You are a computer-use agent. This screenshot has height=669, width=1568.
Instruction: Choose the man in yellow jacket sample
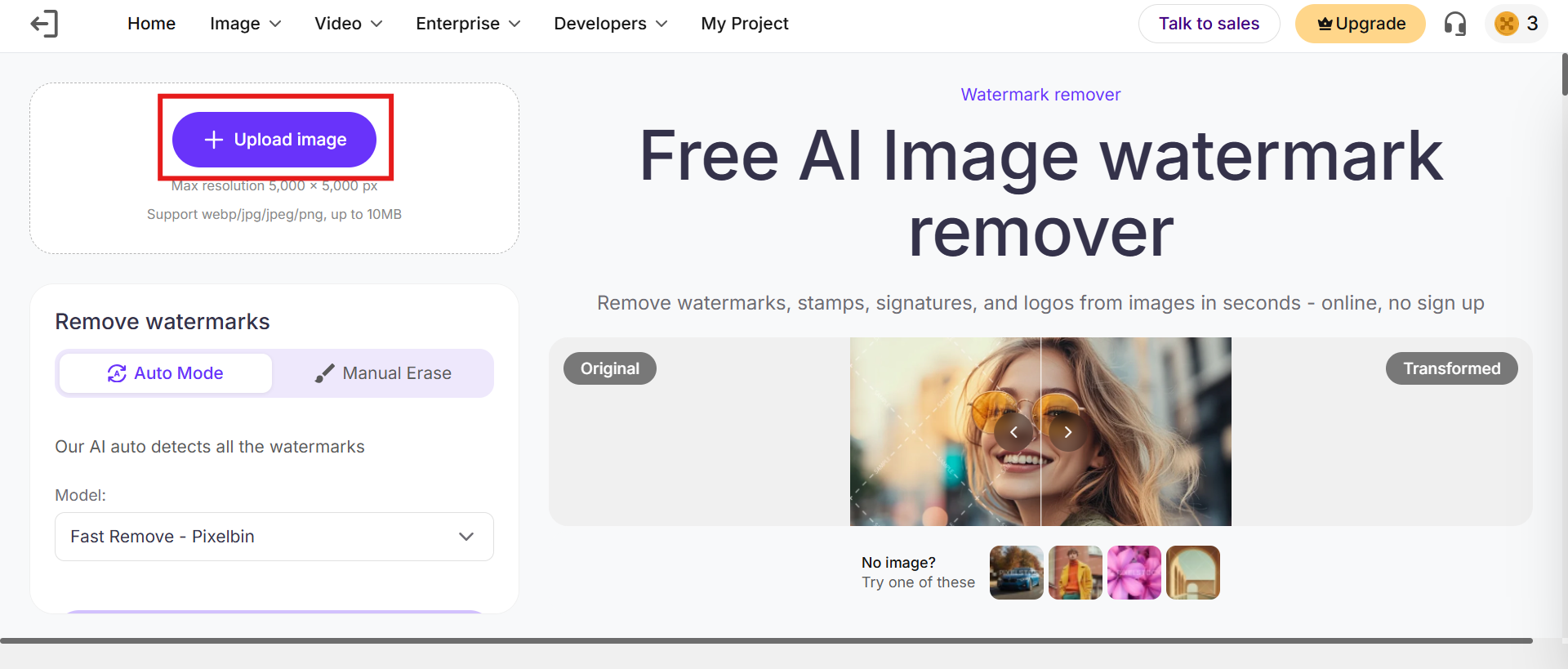pos(1076,573)
